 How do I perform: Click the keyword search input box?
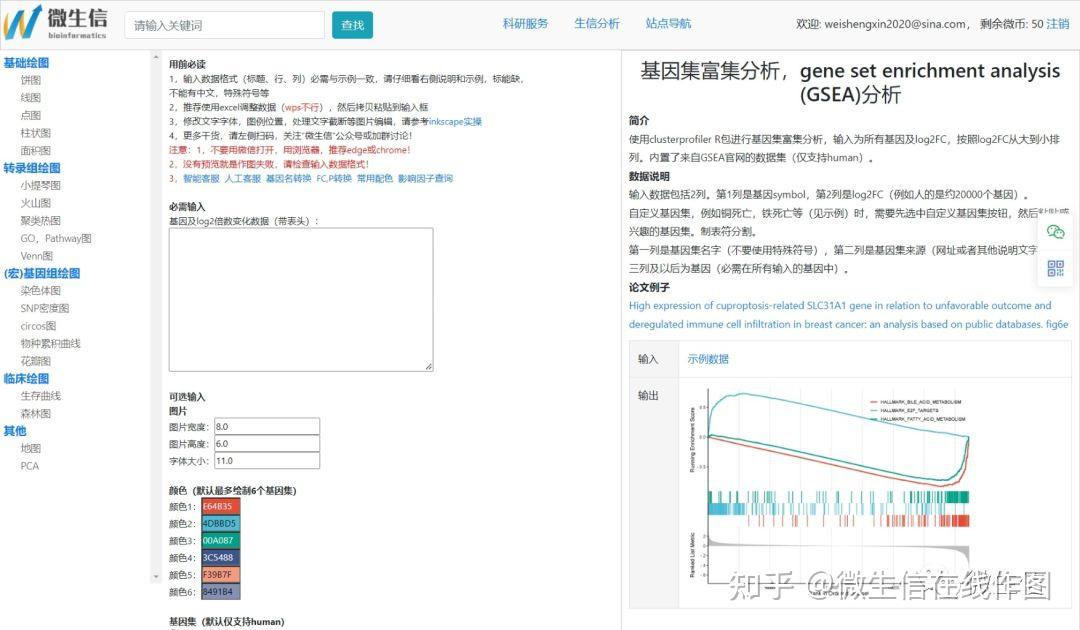coord(222,23)
